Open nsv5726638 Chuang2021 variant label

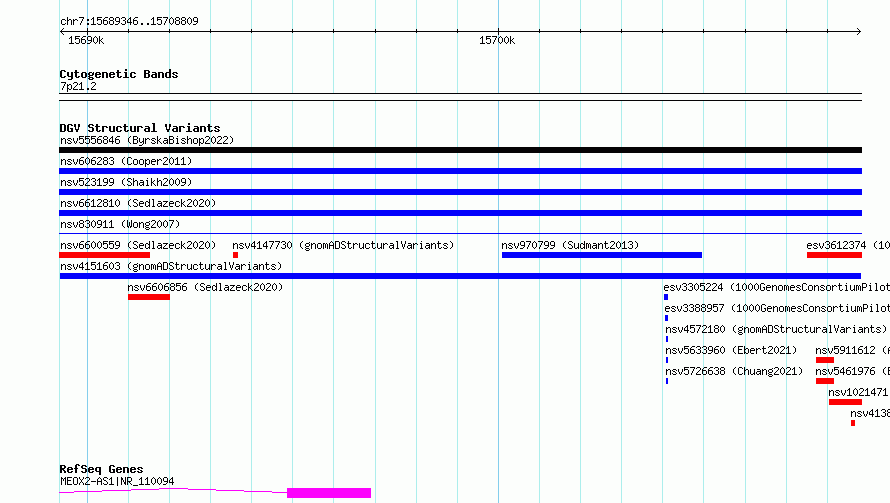(x=734, y=371)
